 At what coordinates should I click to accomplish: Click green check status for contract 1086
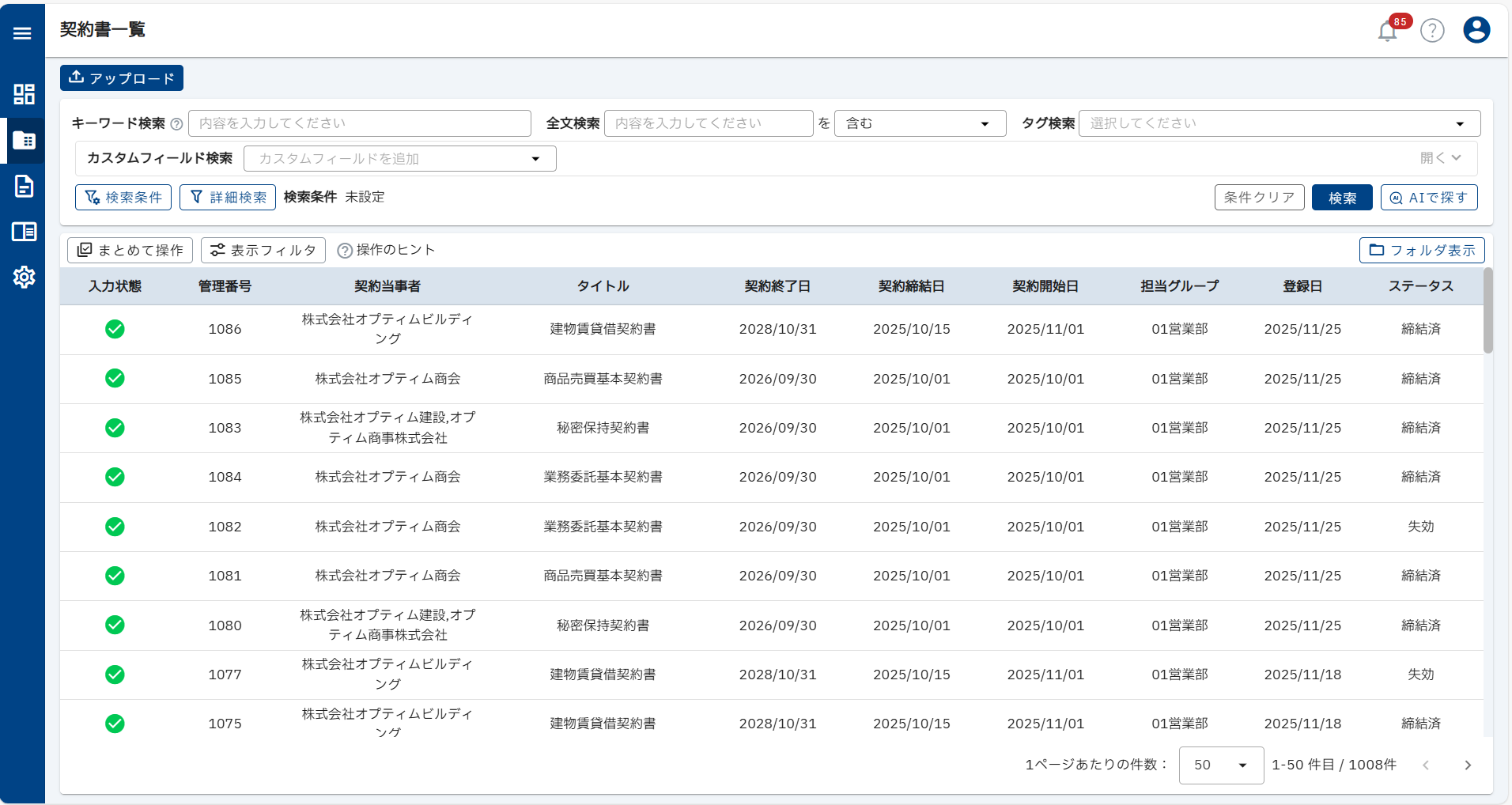click(115, 329)
